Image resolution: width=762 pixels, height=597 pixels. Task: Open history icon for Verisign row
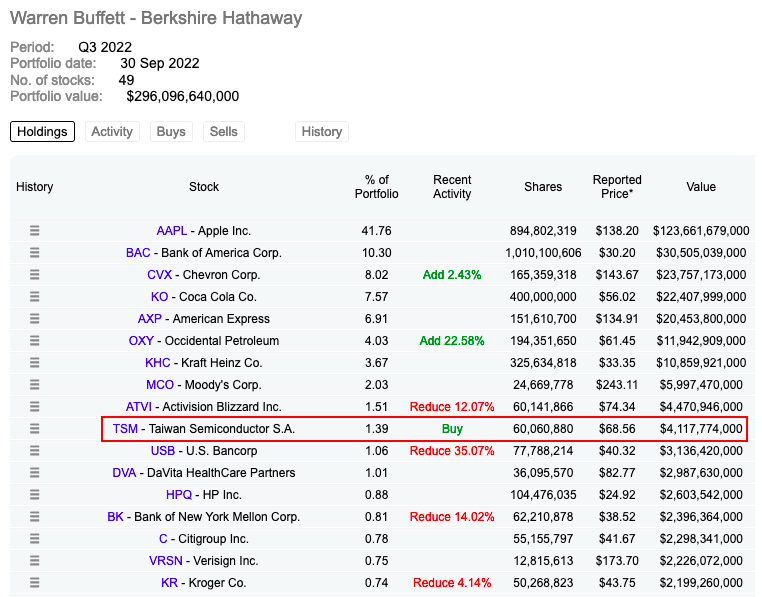(x=35, y=561)
